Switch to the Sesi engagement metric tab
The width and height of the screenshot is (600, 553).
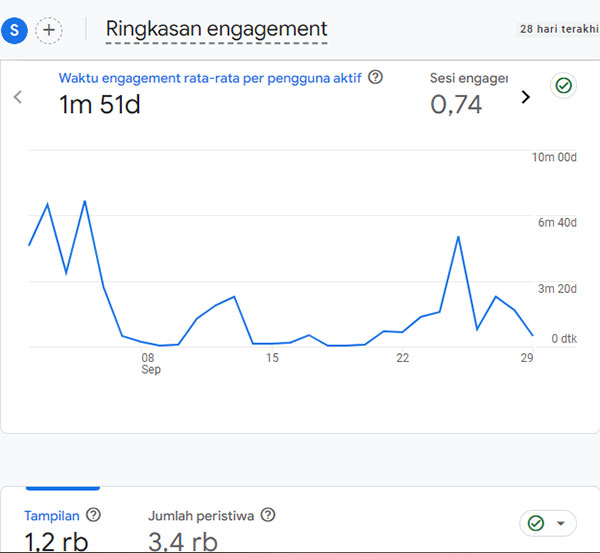[x=469, y=77]
